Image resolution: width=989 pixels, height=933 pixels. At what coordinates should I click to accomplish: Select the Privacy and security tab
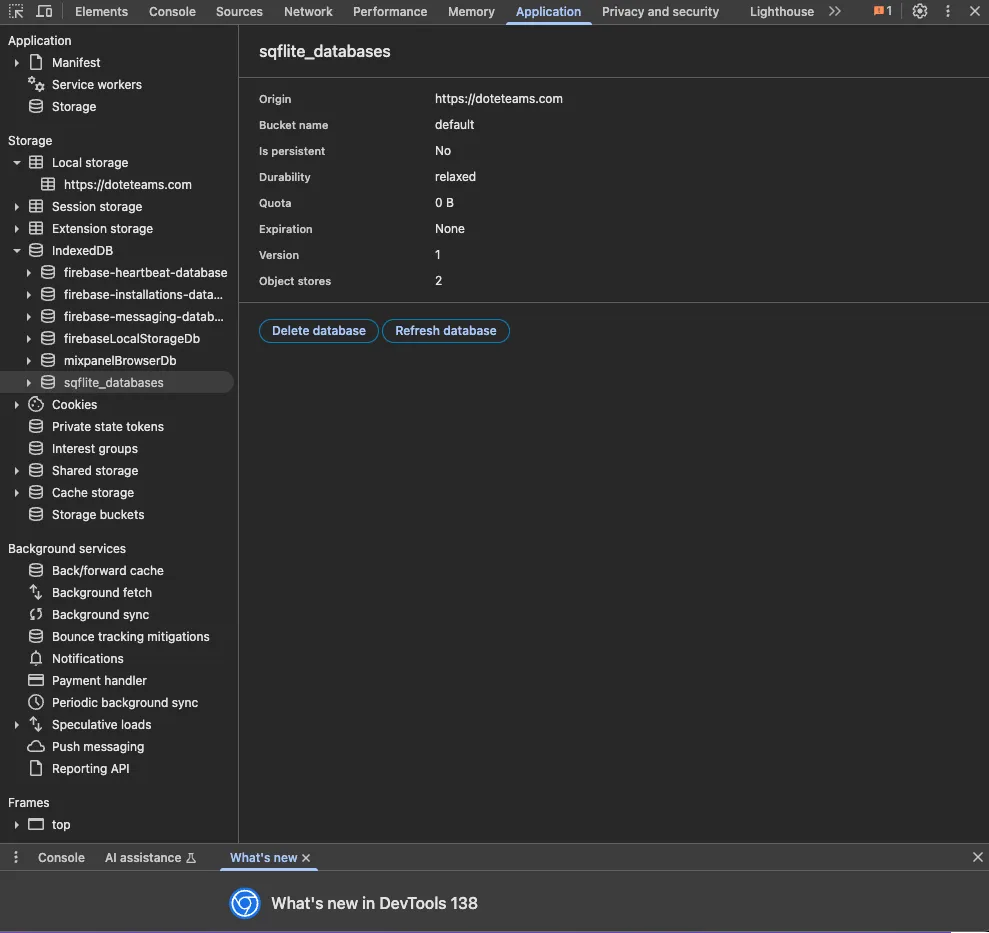pos(660,11)
